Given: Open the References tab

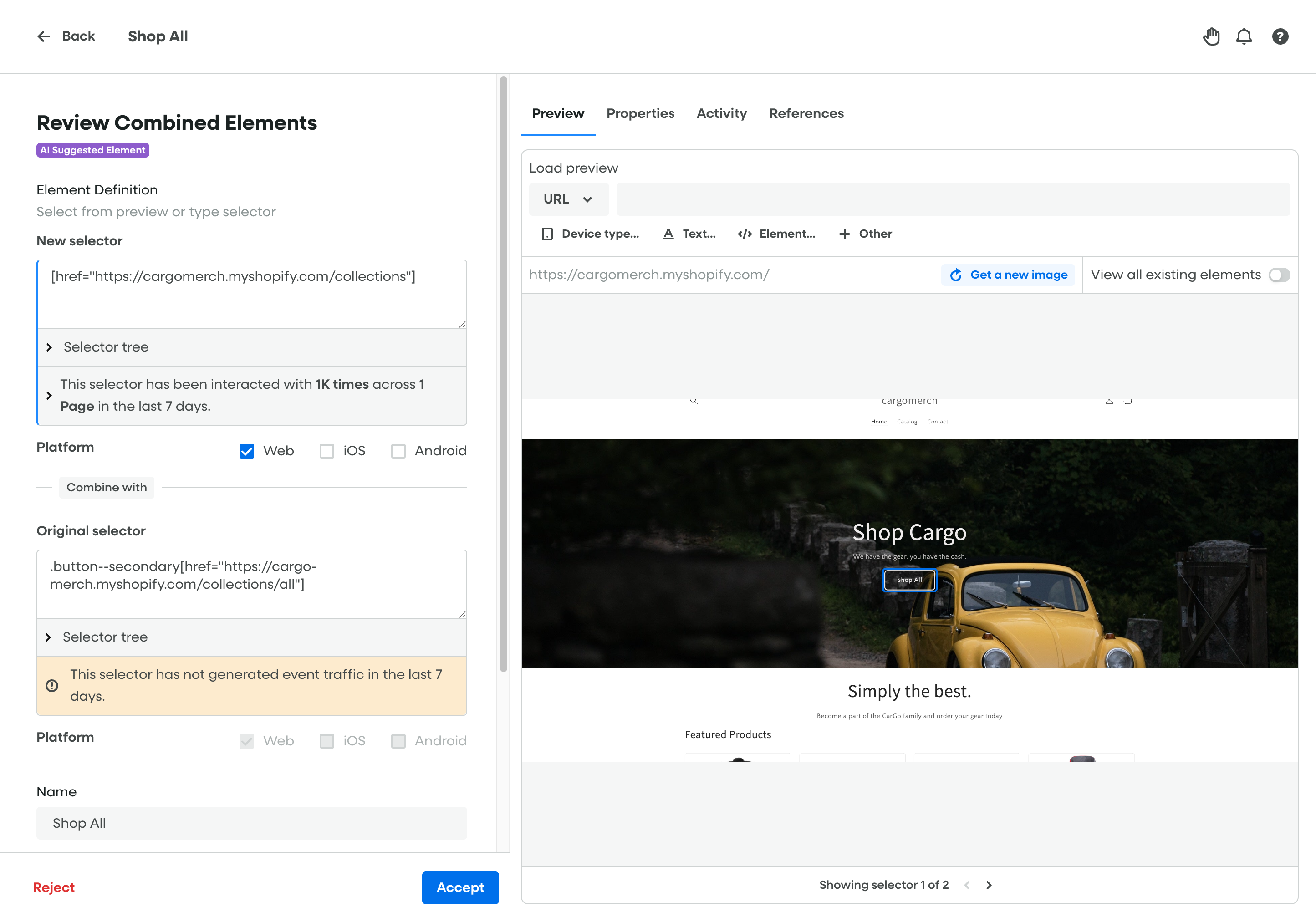Looking at the screenshot, I should [x=806, y=114].
